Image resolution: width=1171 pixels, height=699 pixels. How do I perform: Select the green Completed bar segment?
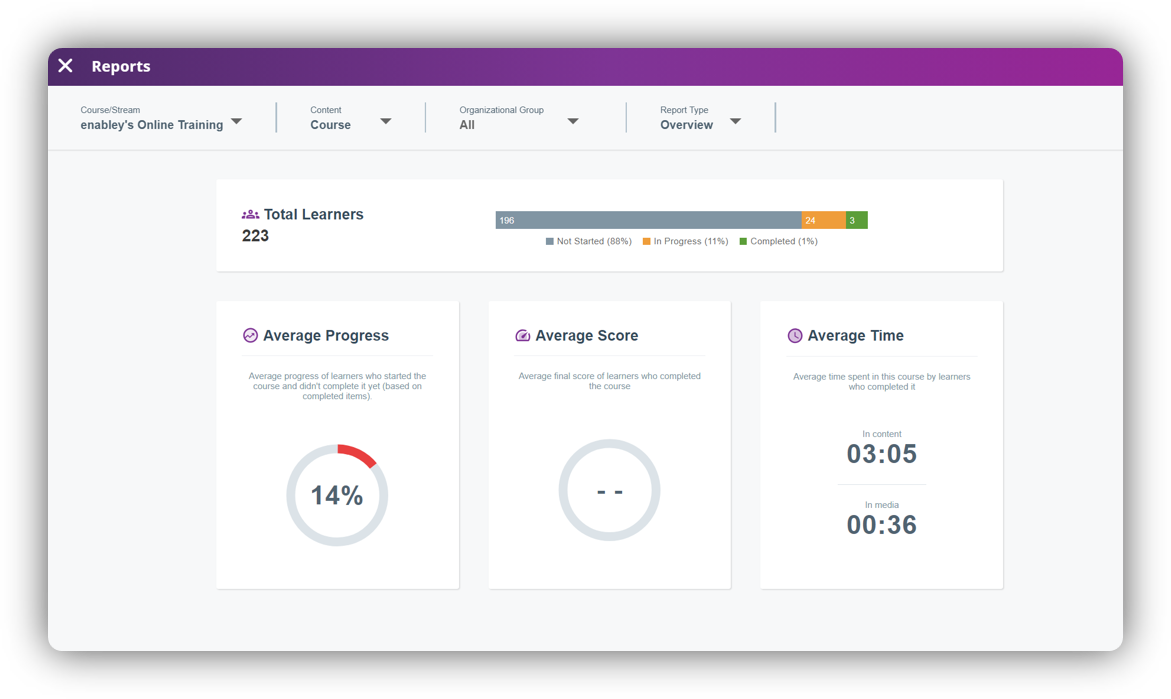pos(857,220)
